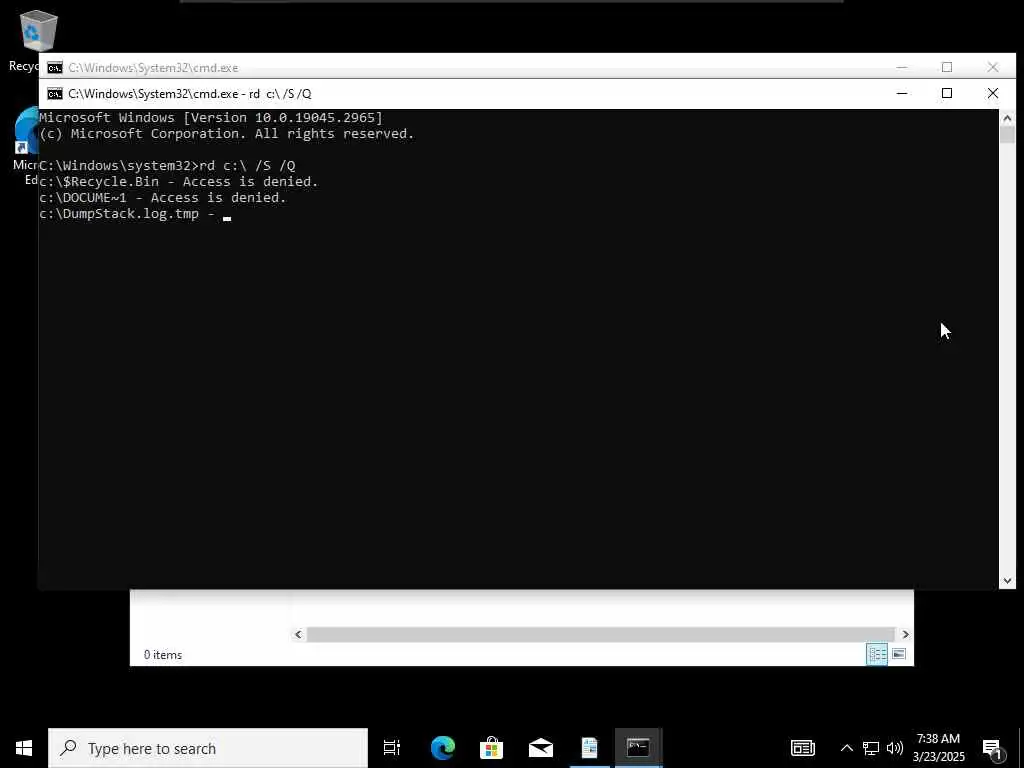This screenshot has height=768, width=1024.
Task: Open the network status tray icon
Action: pos(871,748)
